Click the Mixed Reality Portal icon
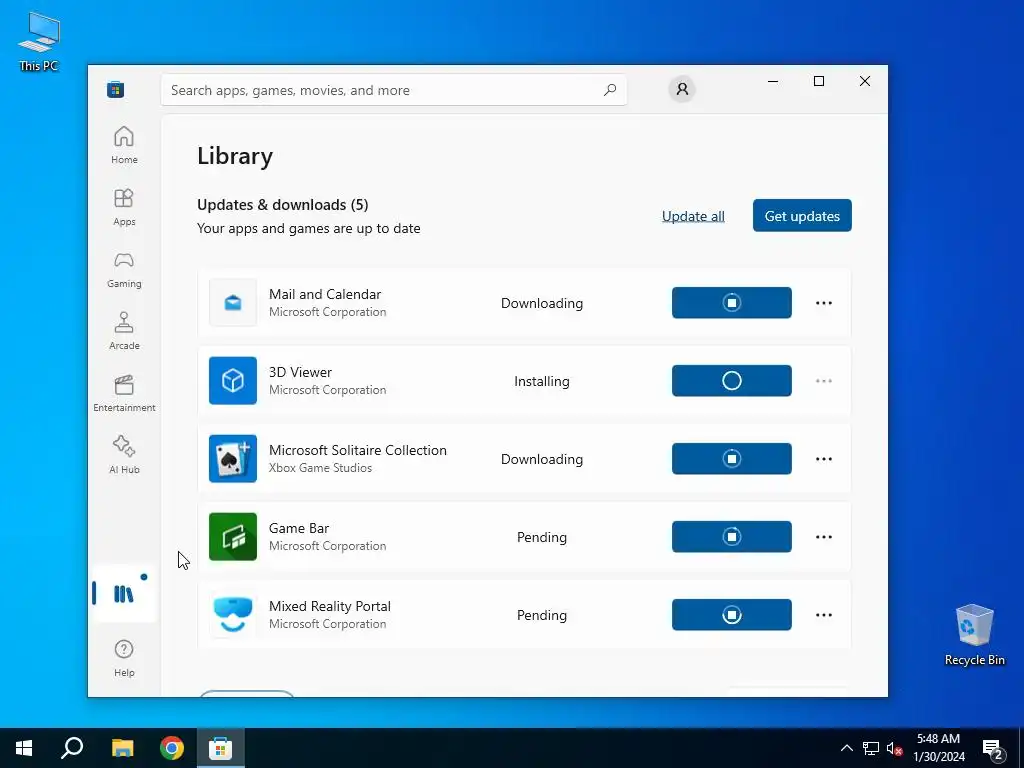Screen dimensions: 1024x768 (x=233, y=615)
